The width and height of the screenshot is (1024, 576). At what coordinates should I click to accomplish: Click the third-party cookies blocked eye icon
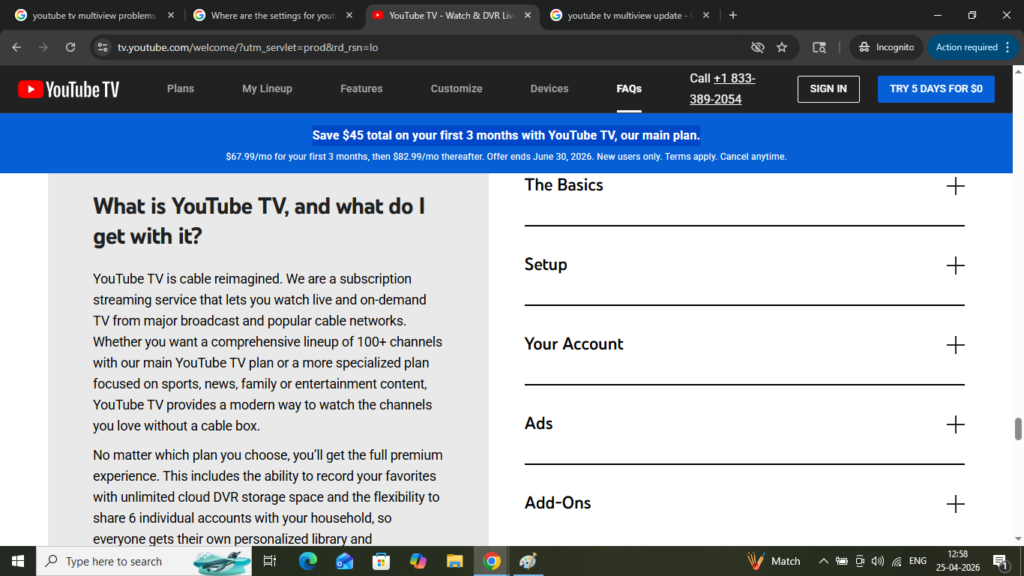pyautogui.click(x=758, y=47)
